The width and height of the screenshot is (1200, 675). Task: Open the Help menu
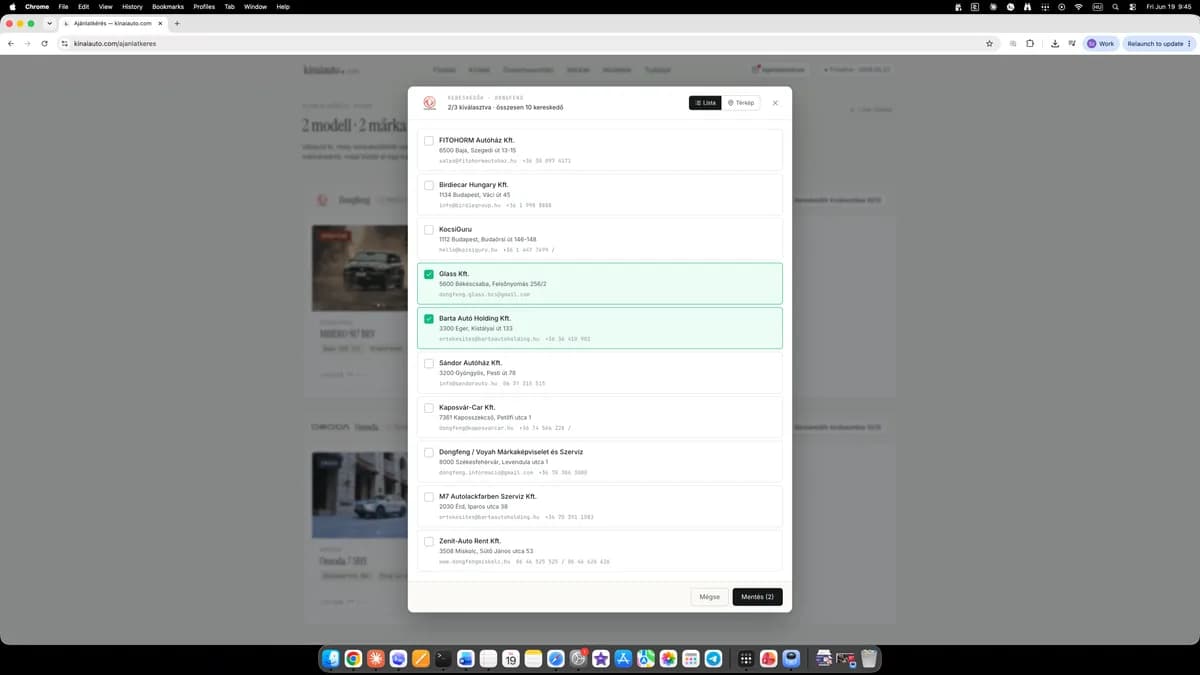click(283, 6)
